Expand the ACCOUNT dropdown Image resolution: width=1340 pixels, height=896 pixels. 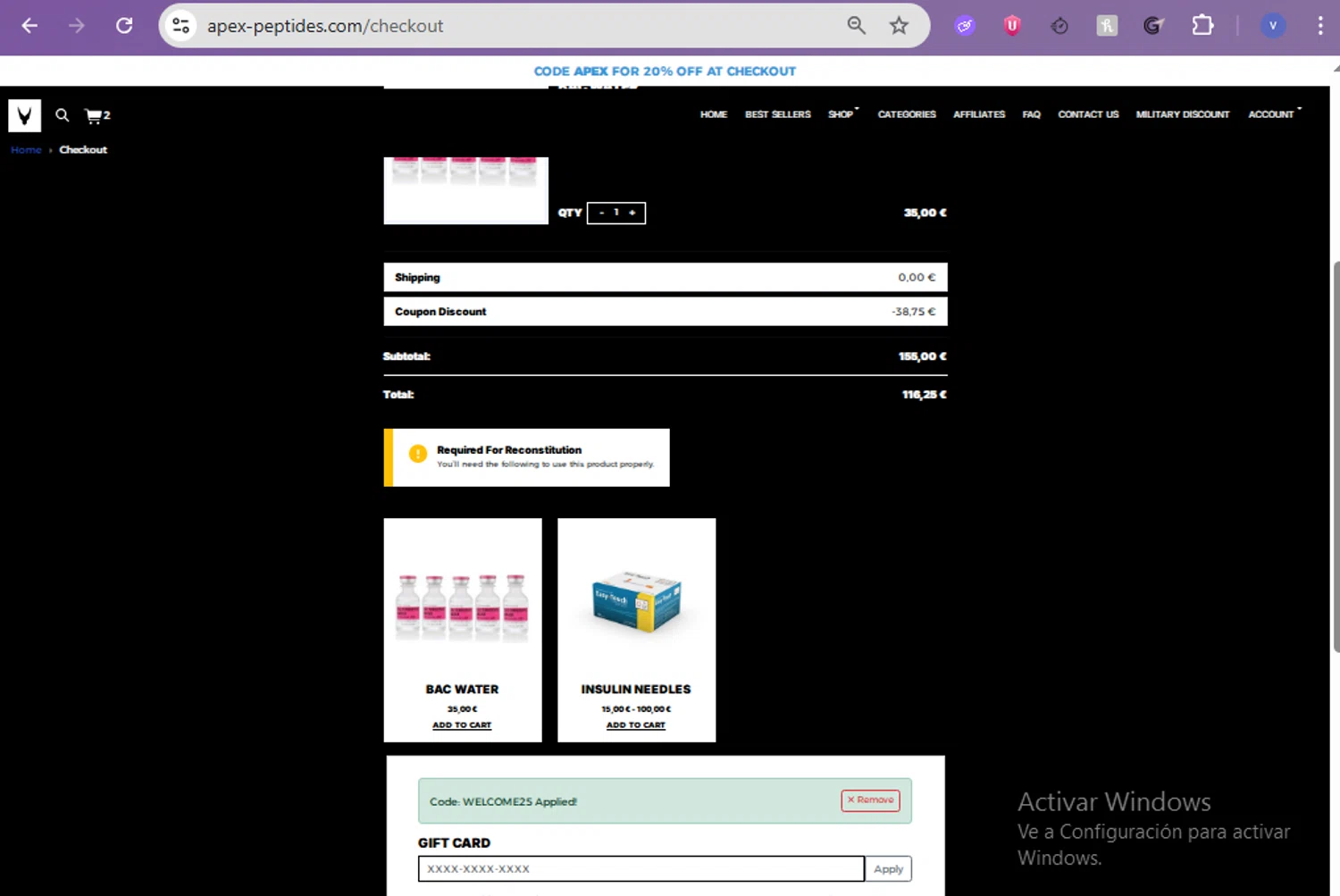(1274, 114)
